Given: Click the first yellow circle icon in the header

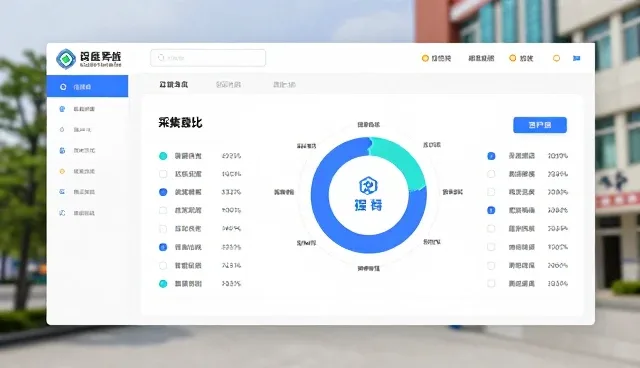Looking at the screenshot, I should click(x=425, y=58).
